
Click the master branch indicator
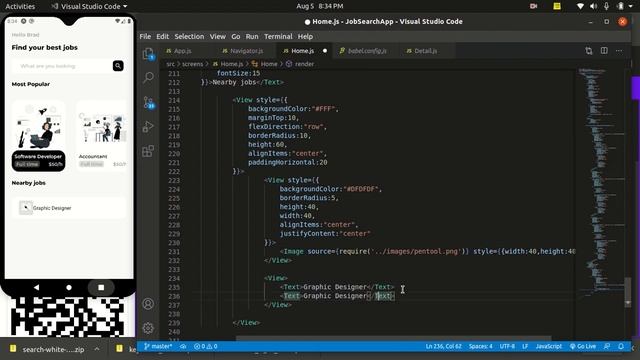click(158, 346)
